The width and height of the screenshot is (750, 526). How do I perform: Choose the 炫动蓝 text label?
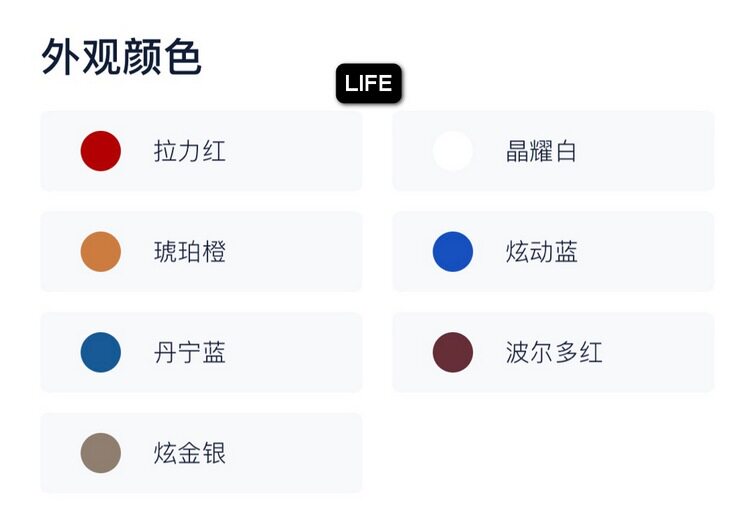point(542,253)
